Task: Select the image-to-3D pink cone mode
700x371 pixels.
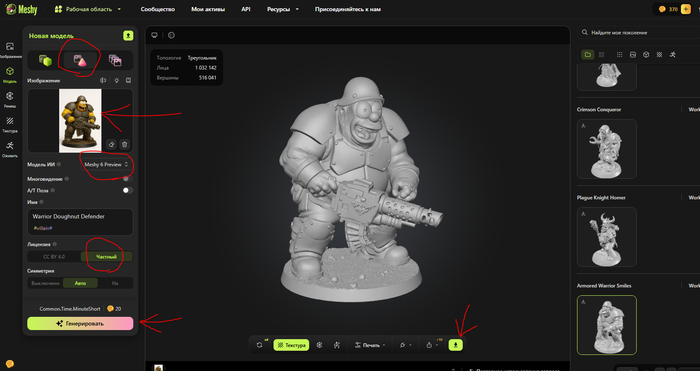Action: pyautogui.click(x=80, y=60)
